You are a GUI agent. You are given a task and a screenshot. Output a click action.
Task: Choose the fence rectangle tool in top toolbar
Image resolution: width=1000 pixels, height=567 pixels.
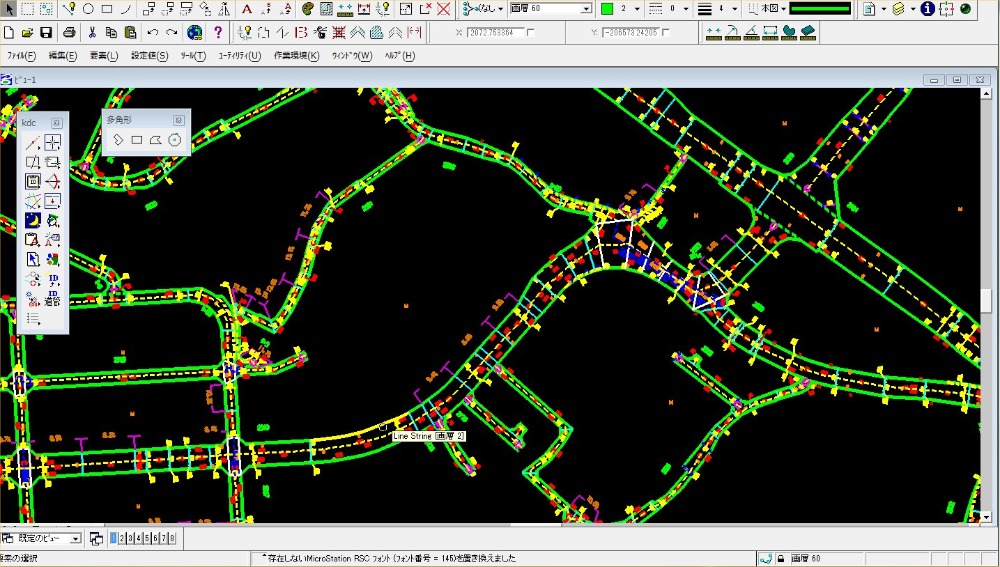pyautogui.click(x=27, y=9)
